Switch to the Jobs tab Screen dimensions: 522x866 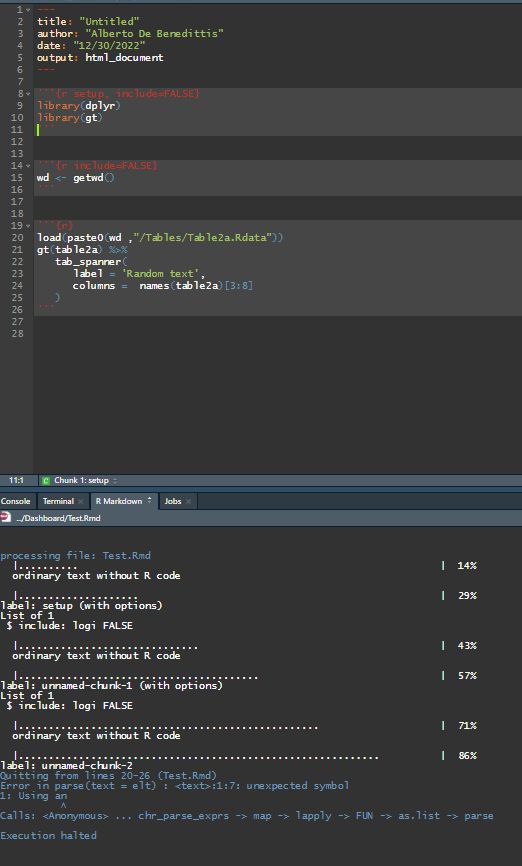173,501
